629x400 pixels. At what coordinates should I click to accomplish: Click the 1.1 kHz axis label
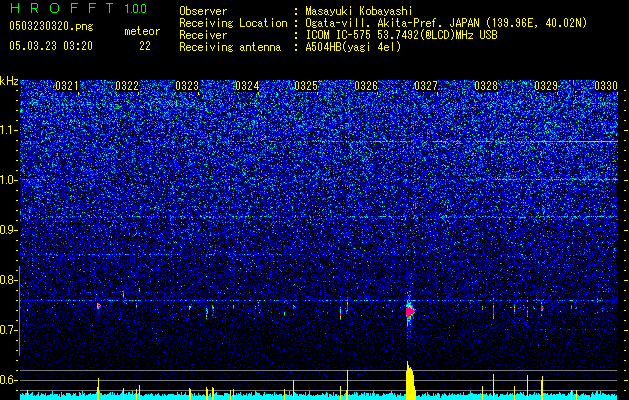(x=9, y=130)
